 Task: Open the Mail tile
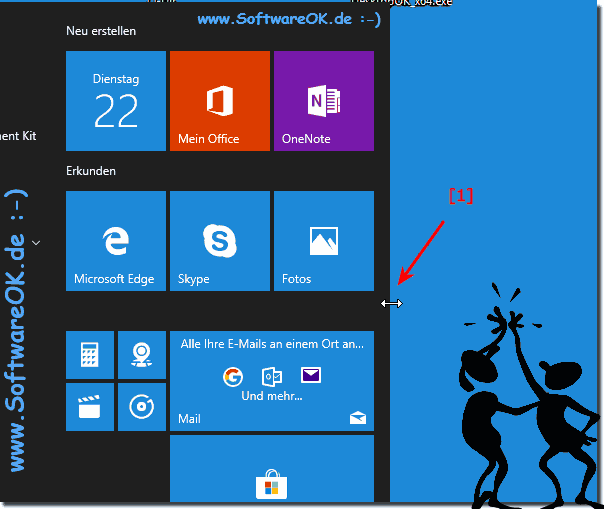pos(272,381)
